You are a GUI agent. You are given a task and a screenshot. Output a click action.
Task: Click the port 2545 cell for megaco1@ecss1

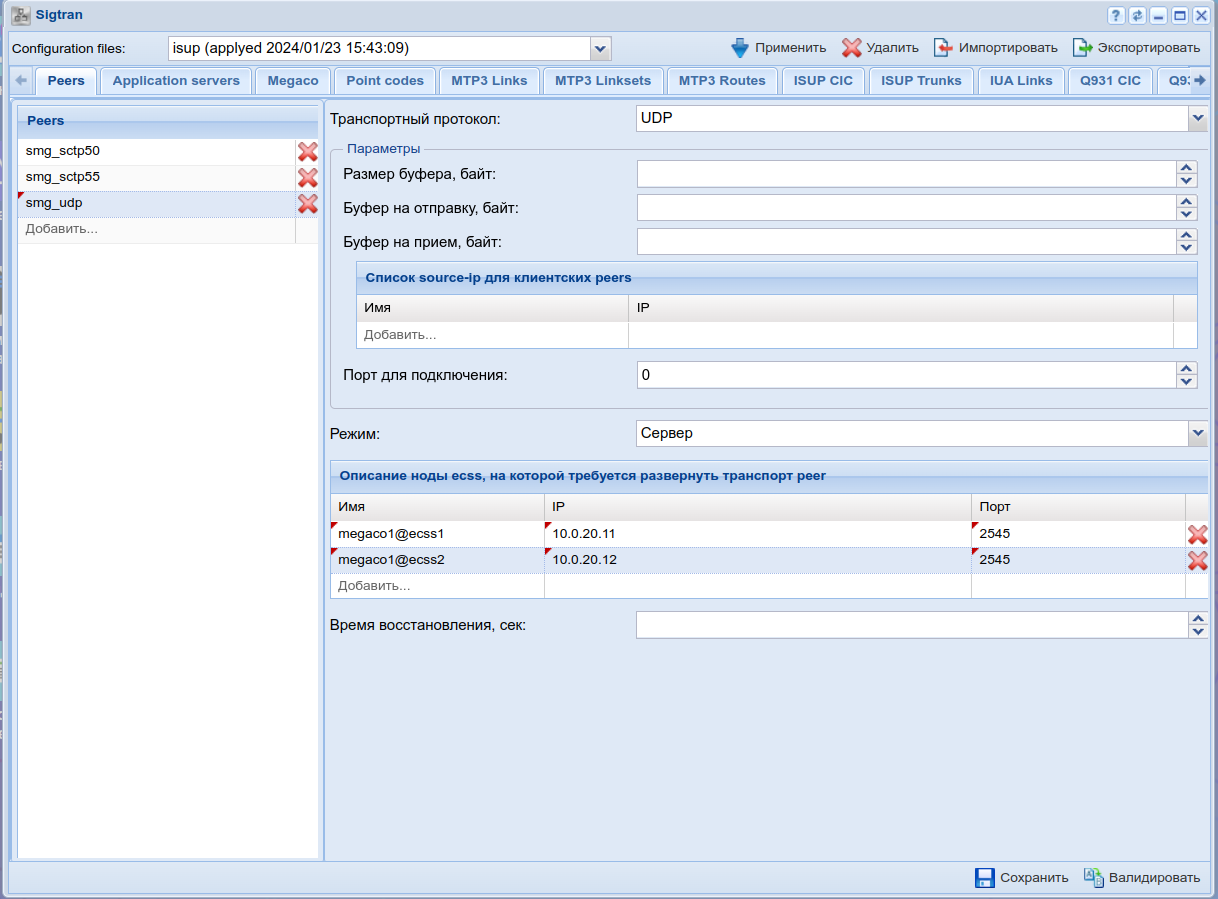(x=1078, y=534)
